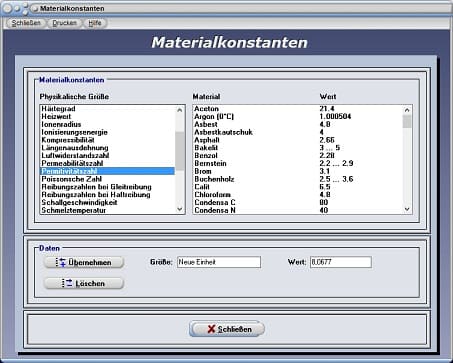This screenshot has width=453, height=363.
Task: Select the Condensa C material row
Action: click(297, 202)
